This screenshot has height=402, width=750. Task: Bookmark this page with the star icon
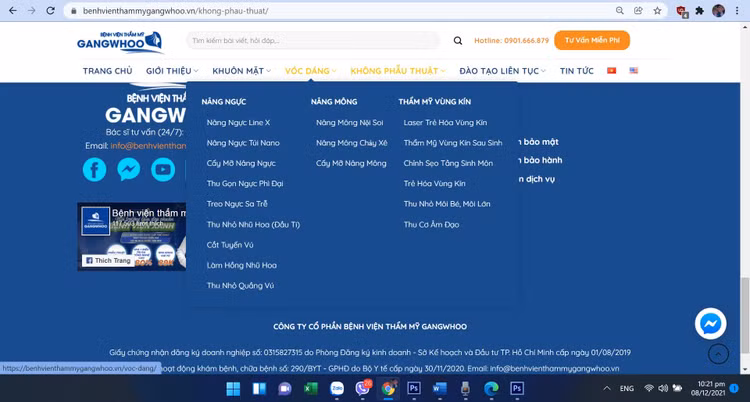[659, 10]
